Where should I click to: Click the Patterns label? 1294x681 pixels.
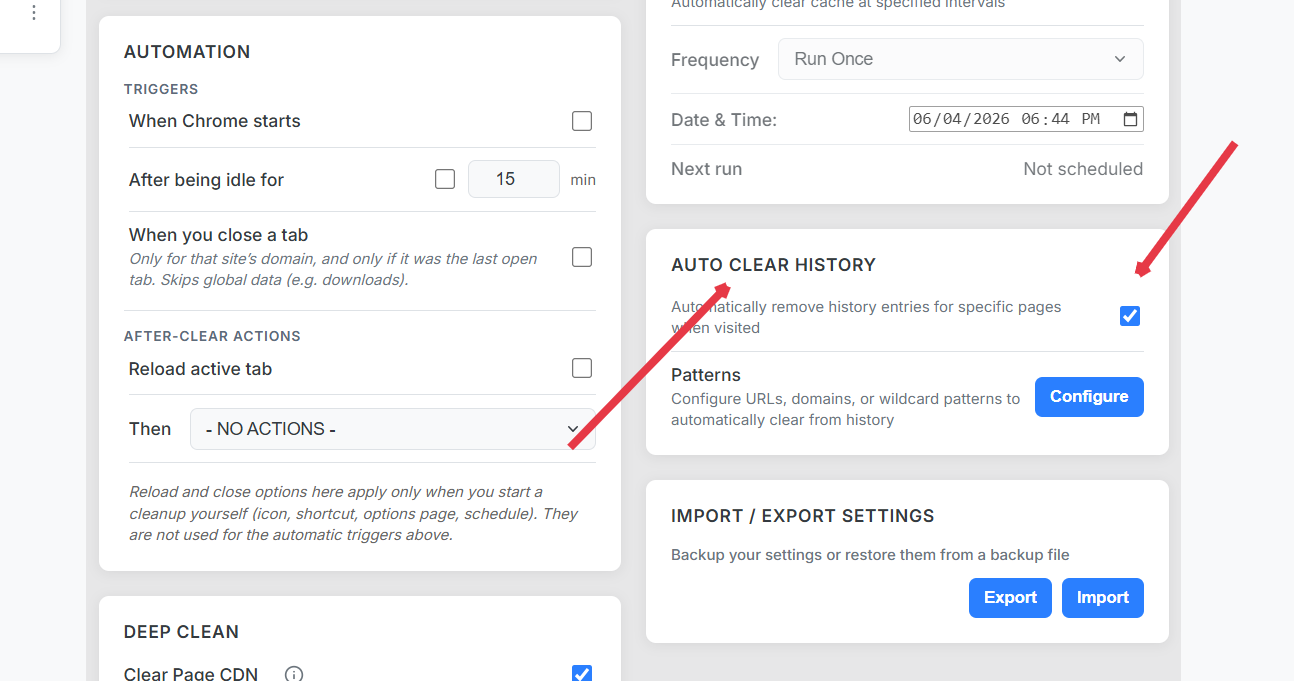point(706,375)
